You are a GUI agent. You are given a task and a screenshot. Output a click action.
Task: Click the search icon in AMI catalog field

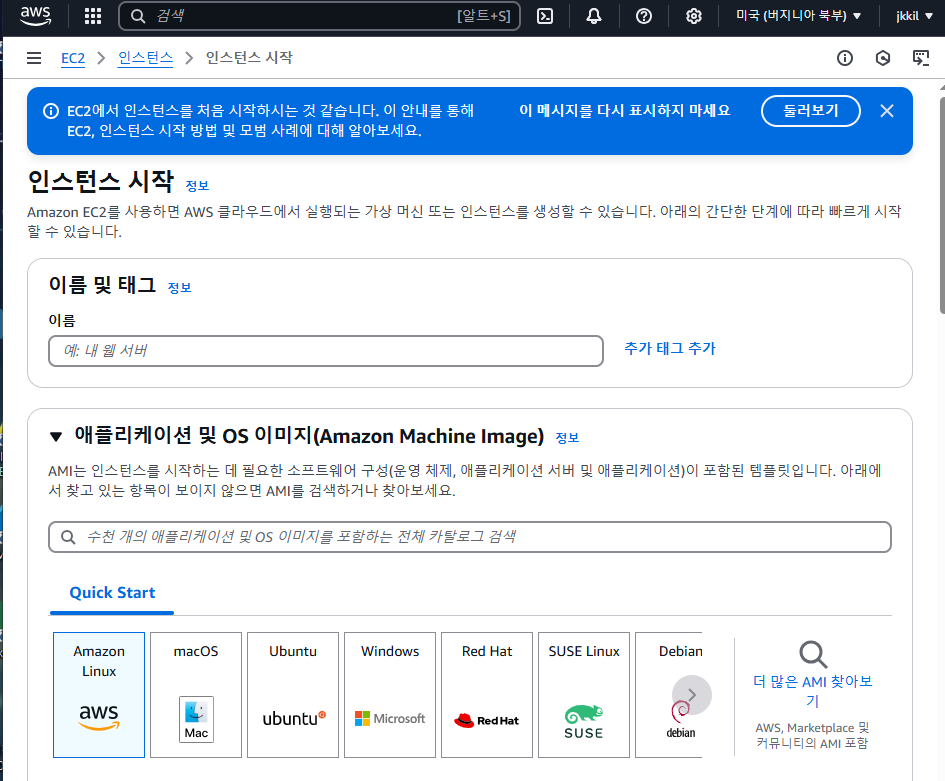(68, 537)
